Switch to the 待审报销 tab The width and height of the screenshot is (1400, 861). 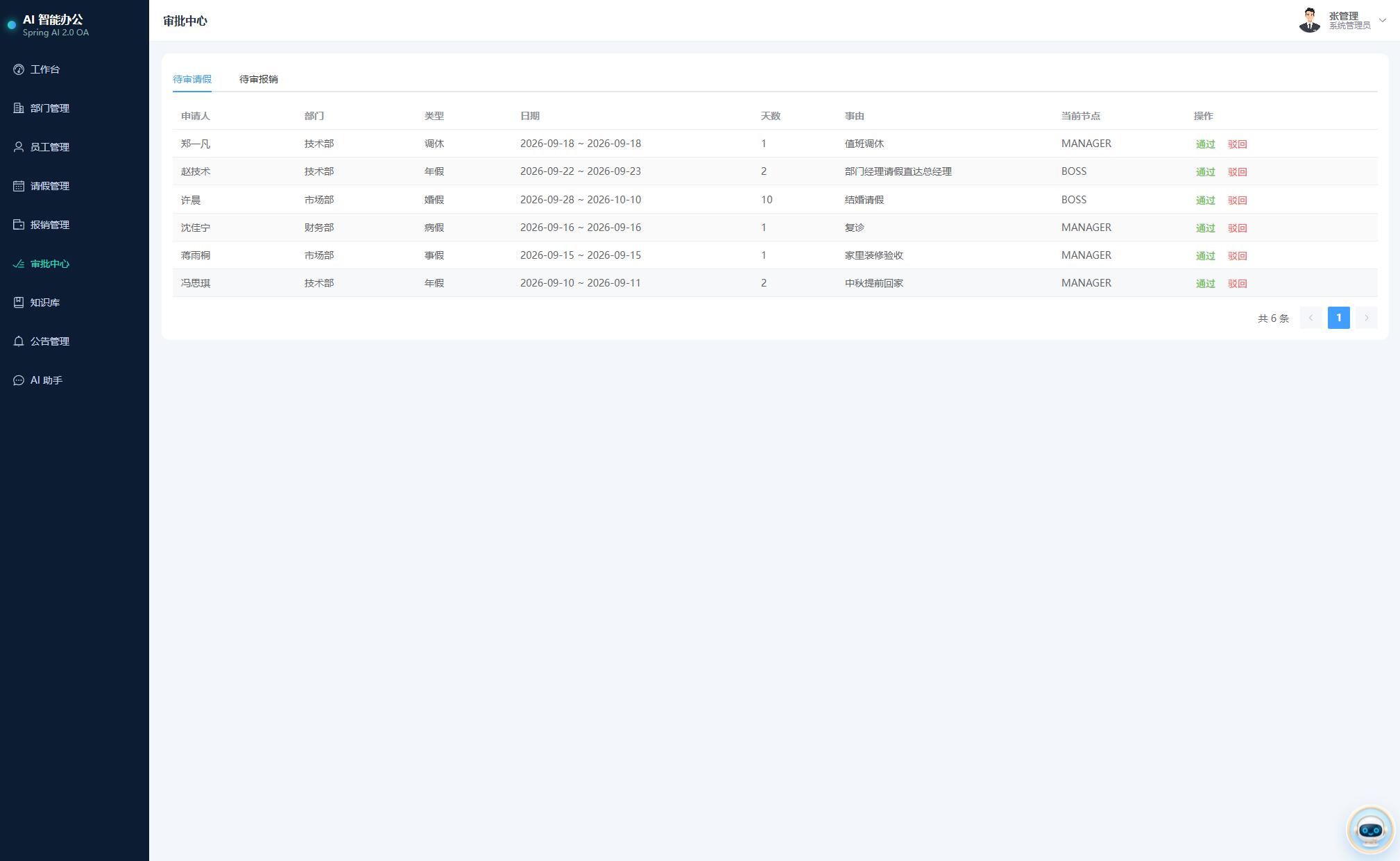[259, 79]
